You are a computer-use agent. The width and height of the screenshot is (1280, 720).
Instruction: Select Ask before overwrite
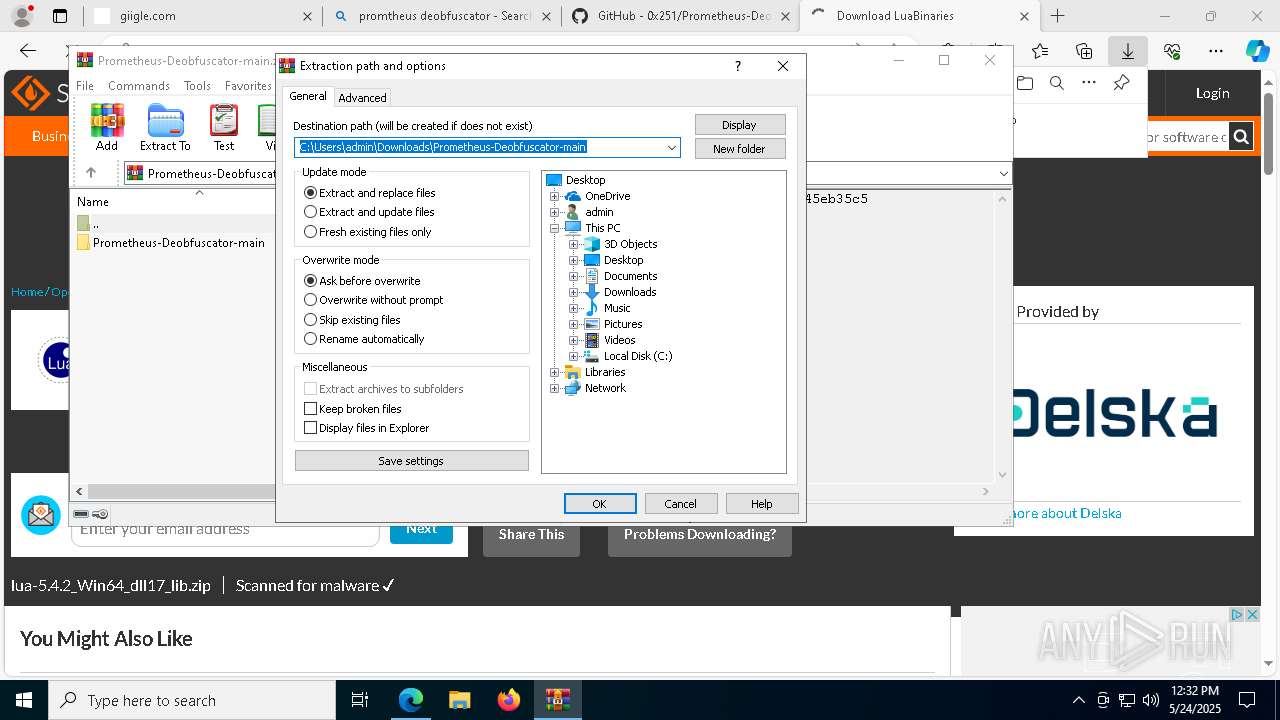coord(362,281)
